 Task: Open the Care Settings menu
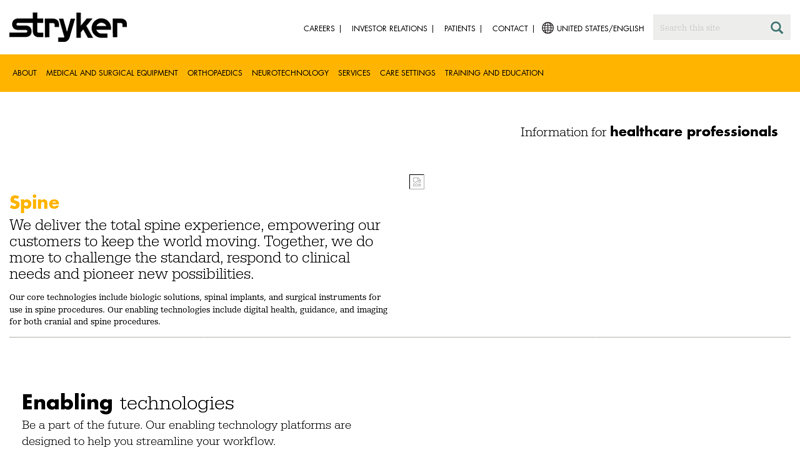point(407,73)
